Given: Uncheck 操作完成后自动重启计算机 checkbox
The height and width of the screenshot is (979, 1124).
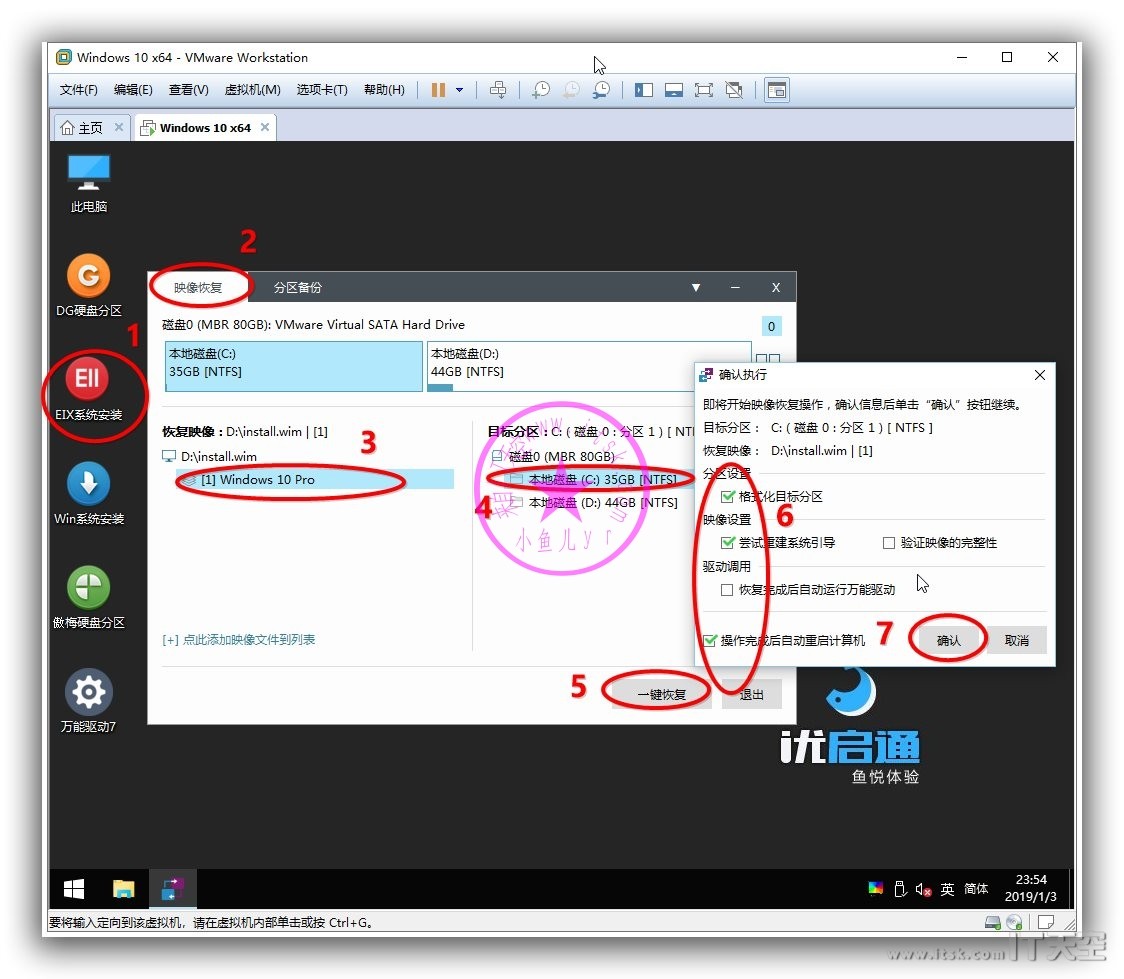Looking at the screenshot, I should (x=710, y=640).
